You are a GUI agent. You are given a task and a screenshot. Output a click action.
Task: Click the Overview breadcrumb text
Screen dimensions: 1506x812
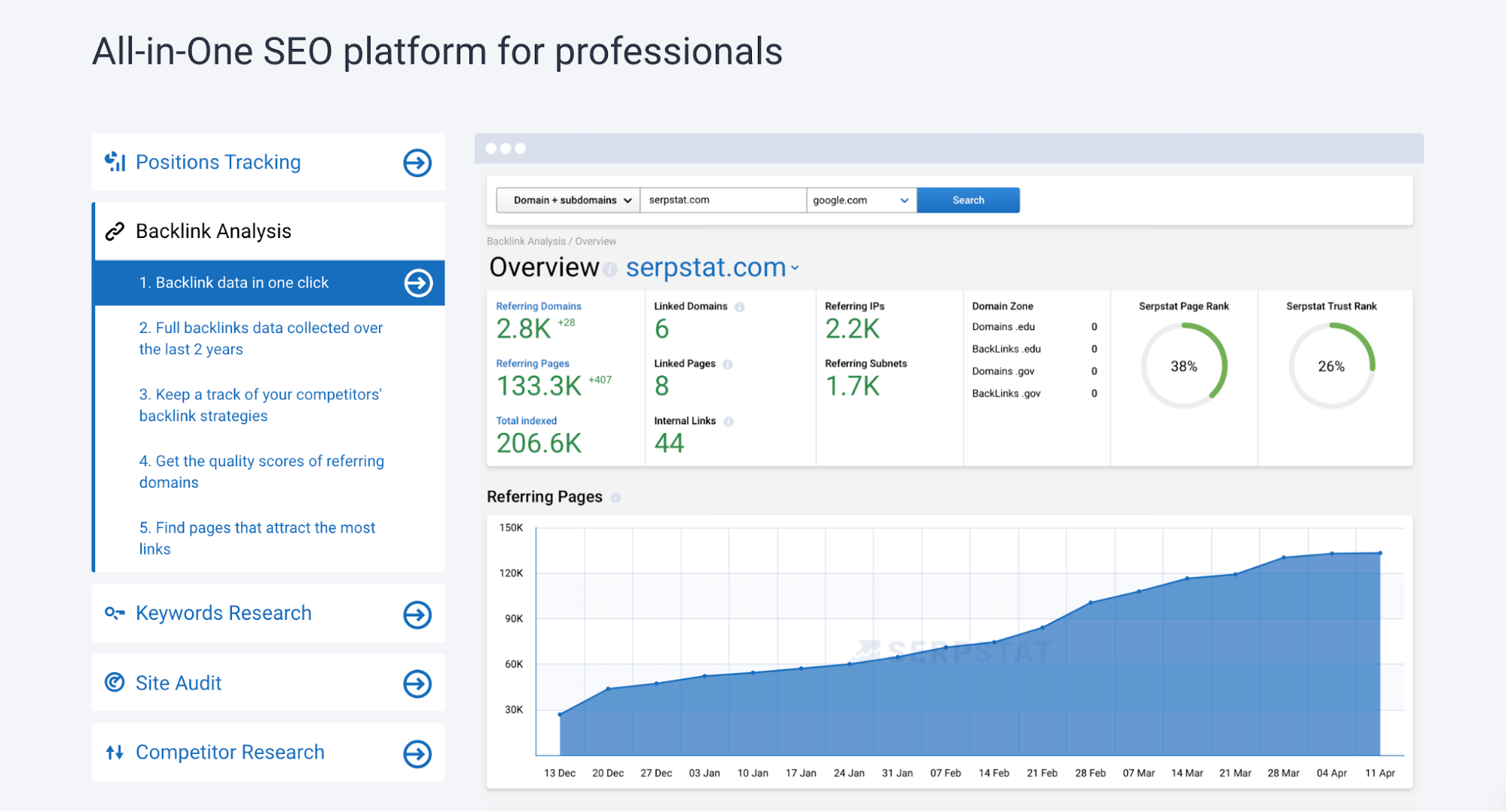(595, 241)
